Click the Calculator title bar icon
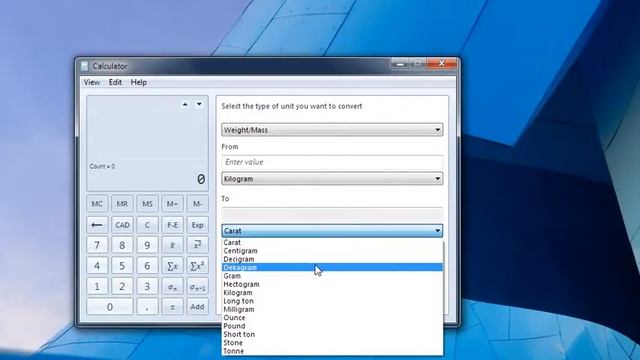The width and height of the screenshot is (640, 360). pos(84,66)
